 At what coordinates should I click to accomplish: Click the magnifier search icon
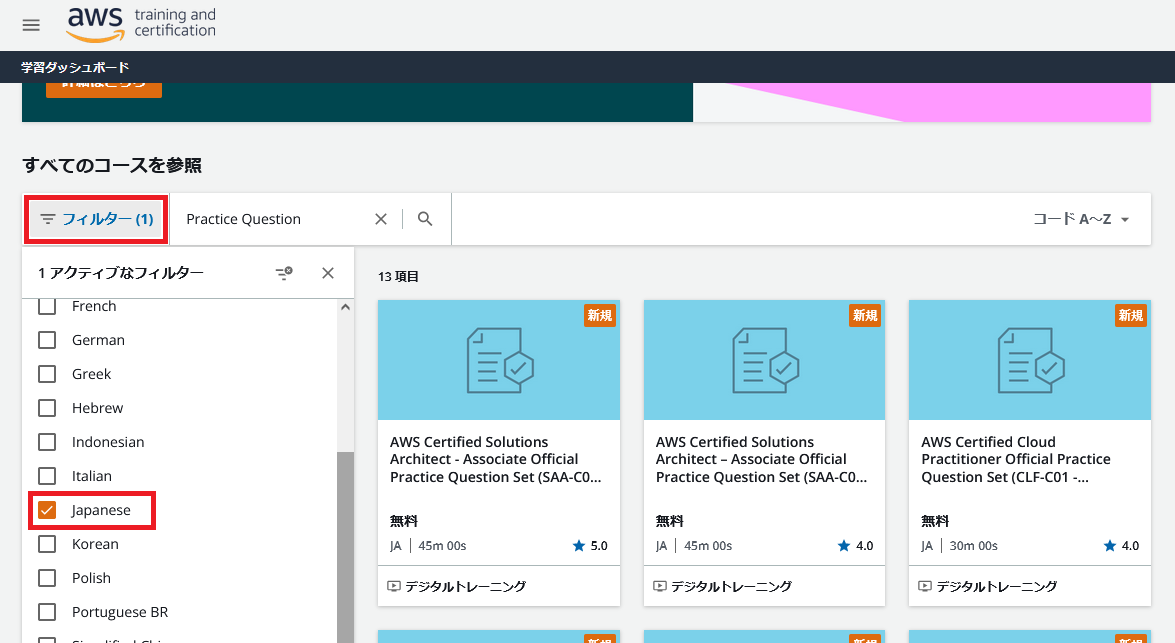coord(425,219)
